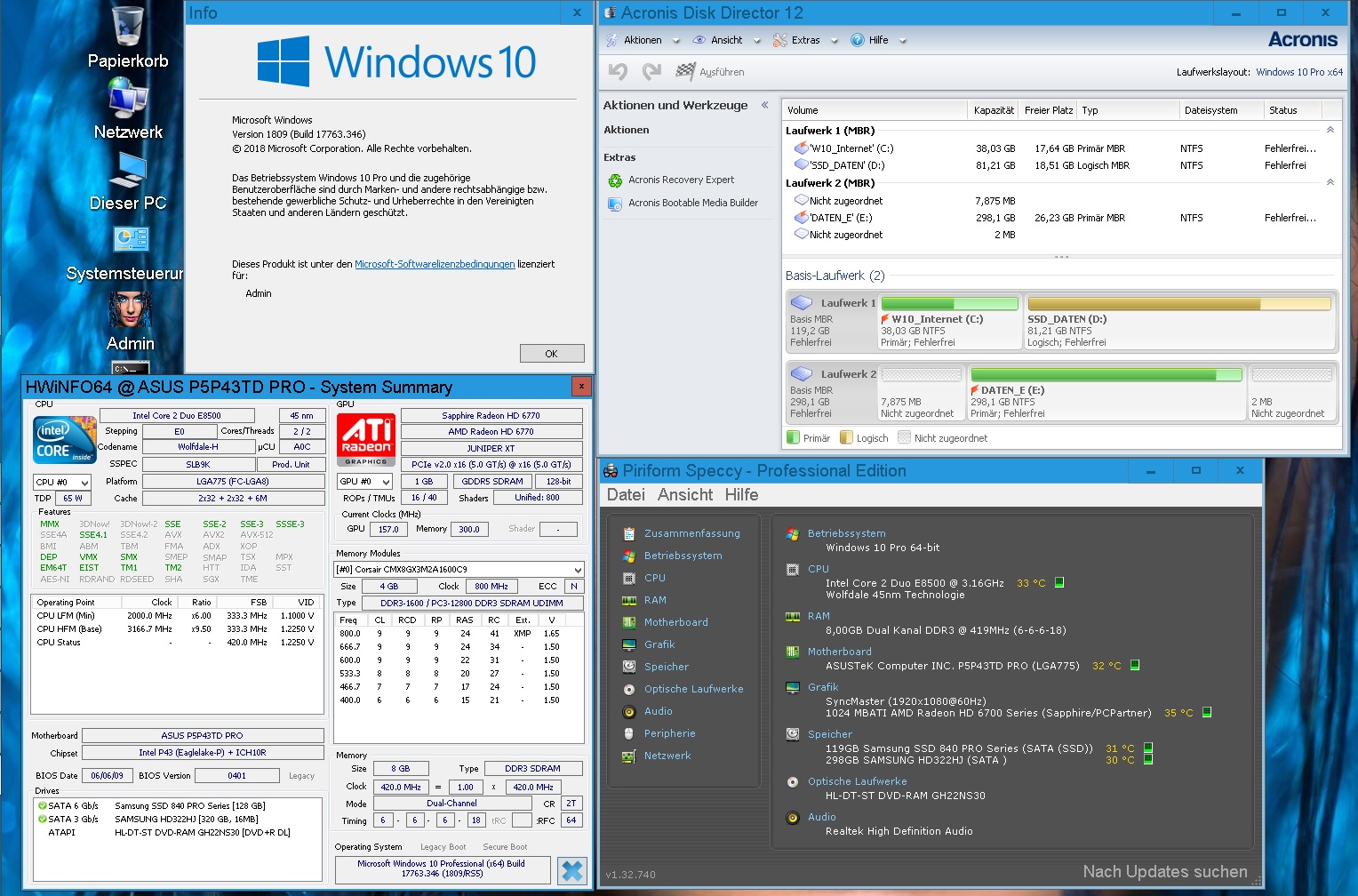Image resolution: width=1358 pixels, height=896 pixels.
Task: Open CPU heading link in Speccy summary
Action: tap(819, 569)
